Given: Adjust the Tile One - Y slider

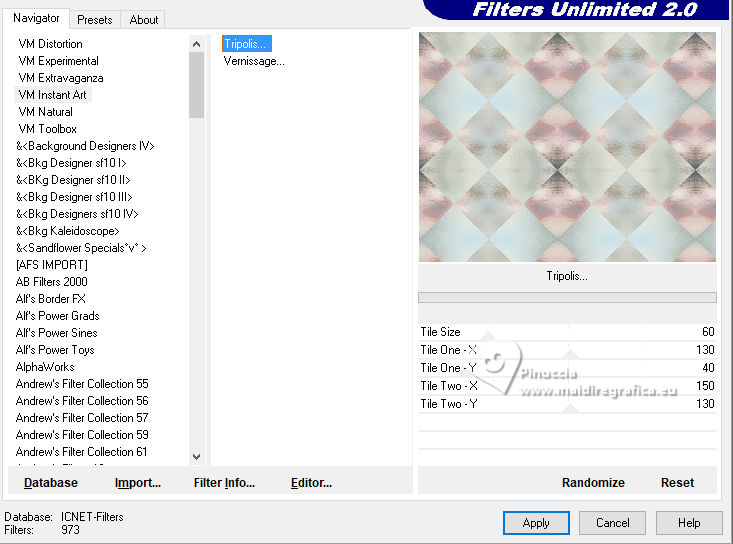Looking at the screenshot, I should click(x=567, y=368).
